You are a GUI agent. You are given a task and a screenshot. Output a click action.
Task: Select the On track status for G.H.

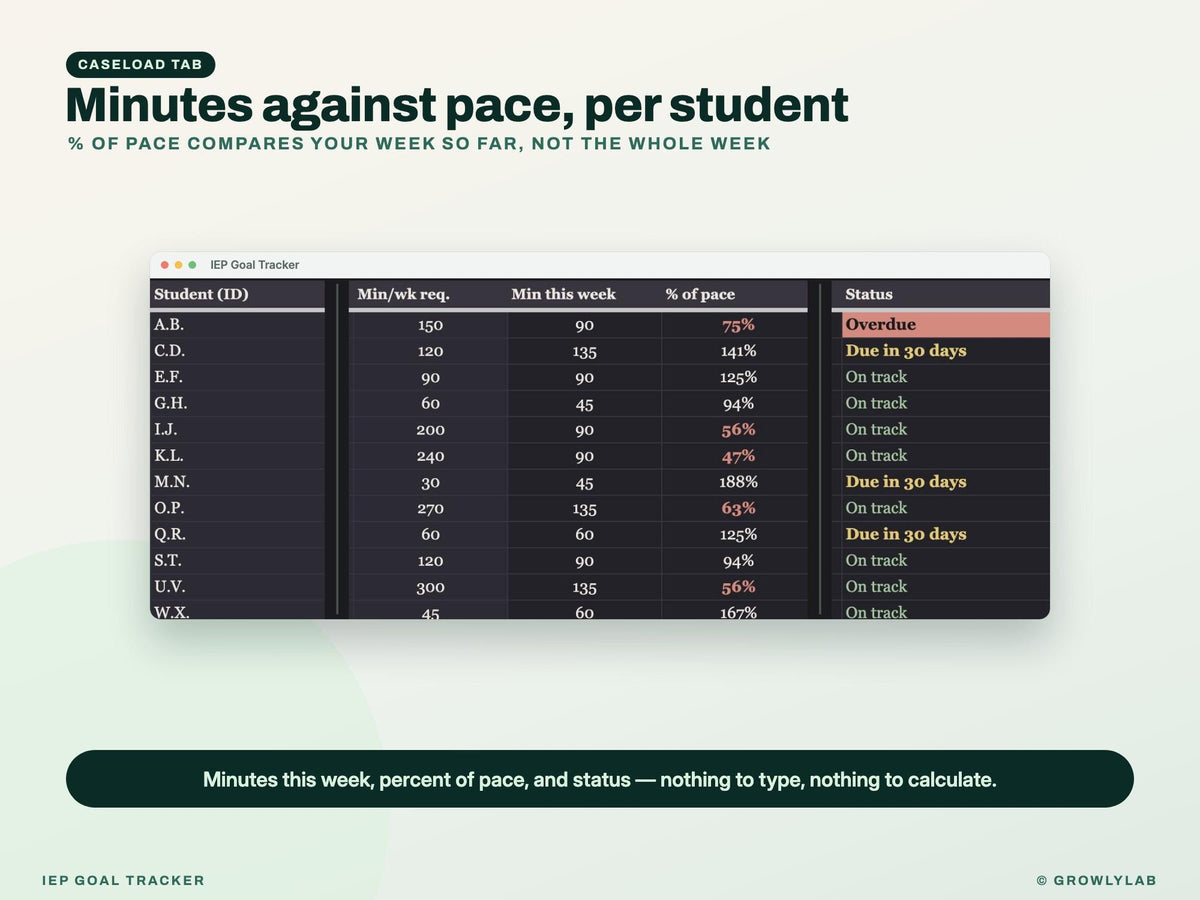[946, 403]
